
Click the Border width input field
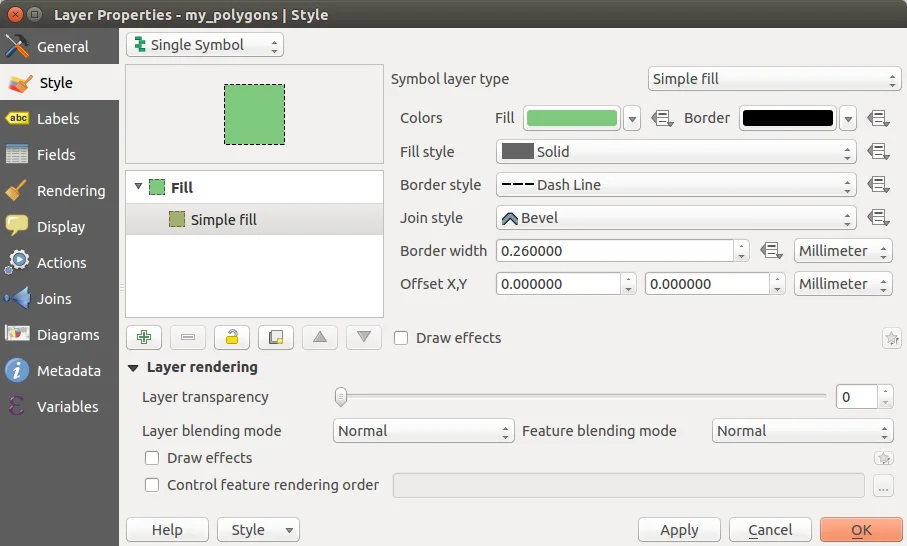tap(615, 251)
